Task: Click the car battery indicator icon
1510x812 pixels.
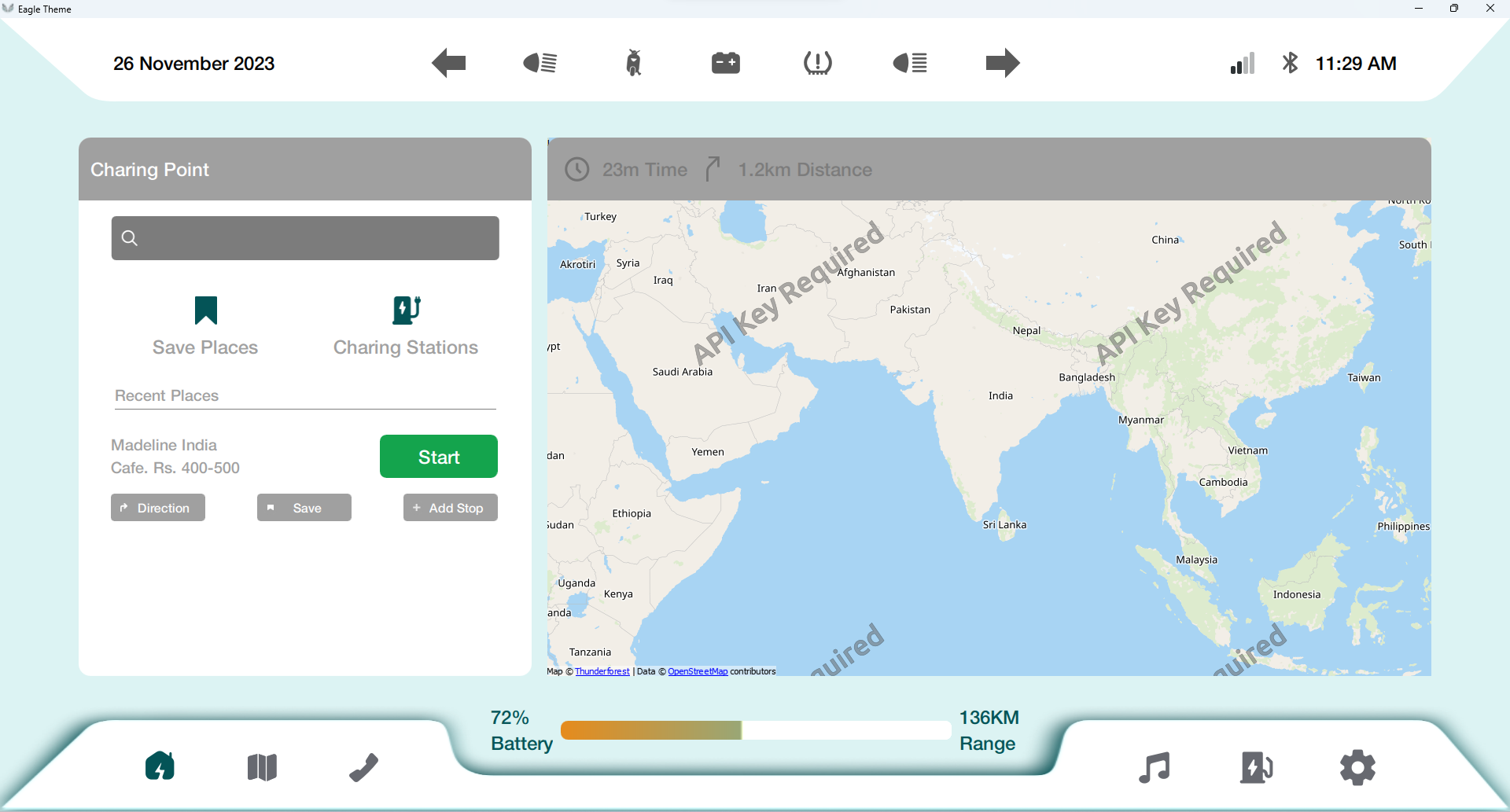Action: 726,63
